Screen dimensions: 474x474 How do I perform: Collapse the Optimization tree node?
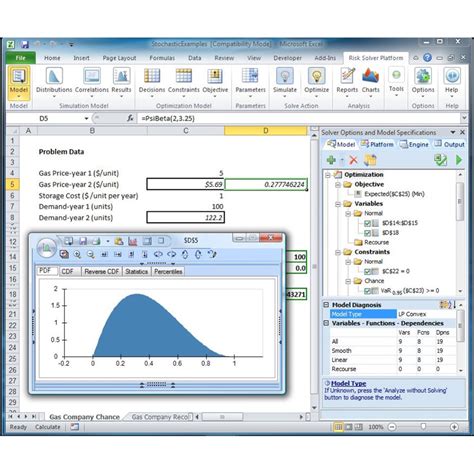[x=328, y=175]
